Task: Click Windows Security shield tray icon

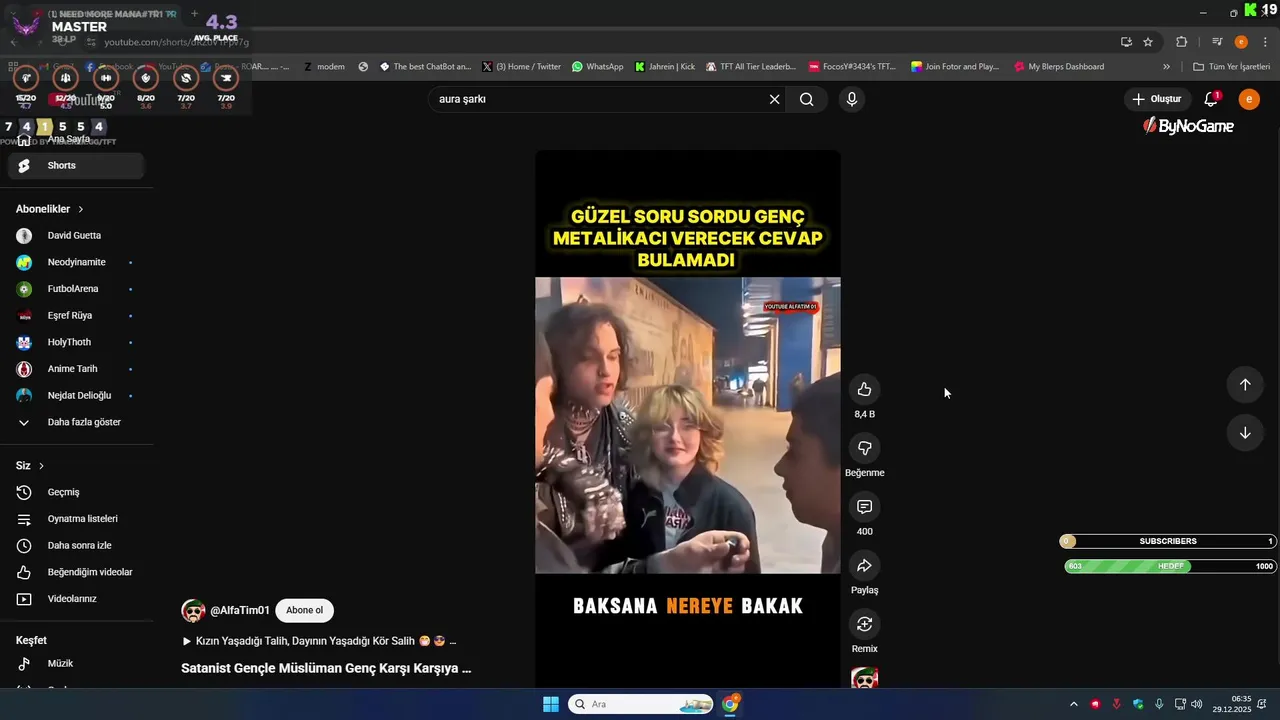Action: tap(1138, 704)
